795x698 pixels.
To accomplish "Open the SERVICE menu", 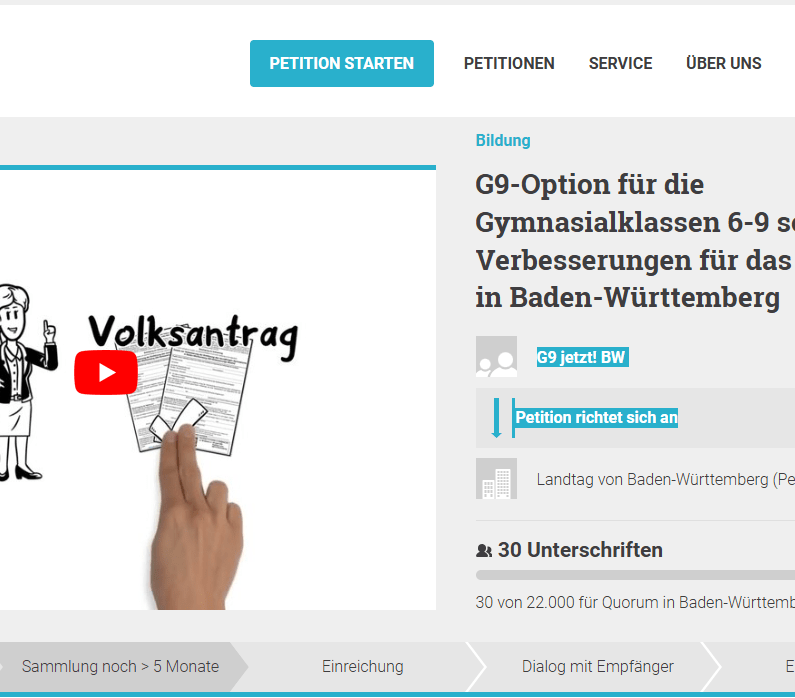I will point(621,63).
